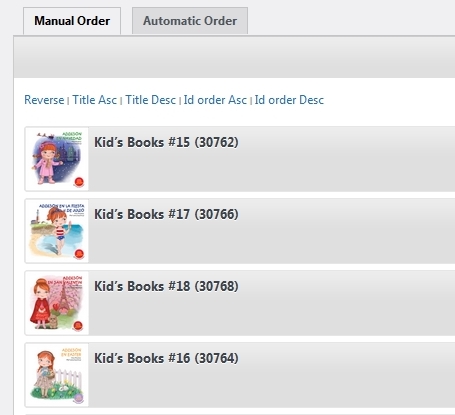The image size is (455, 415).
Task: Click the Kid's Books #18 (30768) title
Action: click(166, 286)
